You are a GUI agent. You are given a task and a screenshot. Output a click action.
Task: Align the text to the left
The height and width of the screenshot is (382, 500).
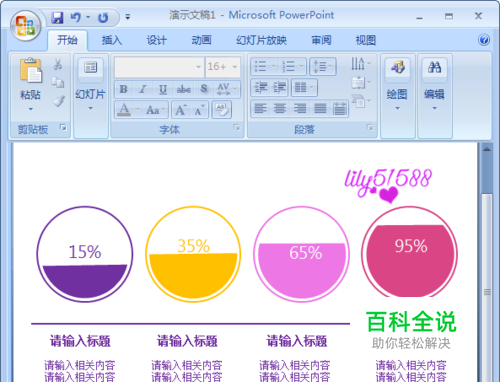260,108
